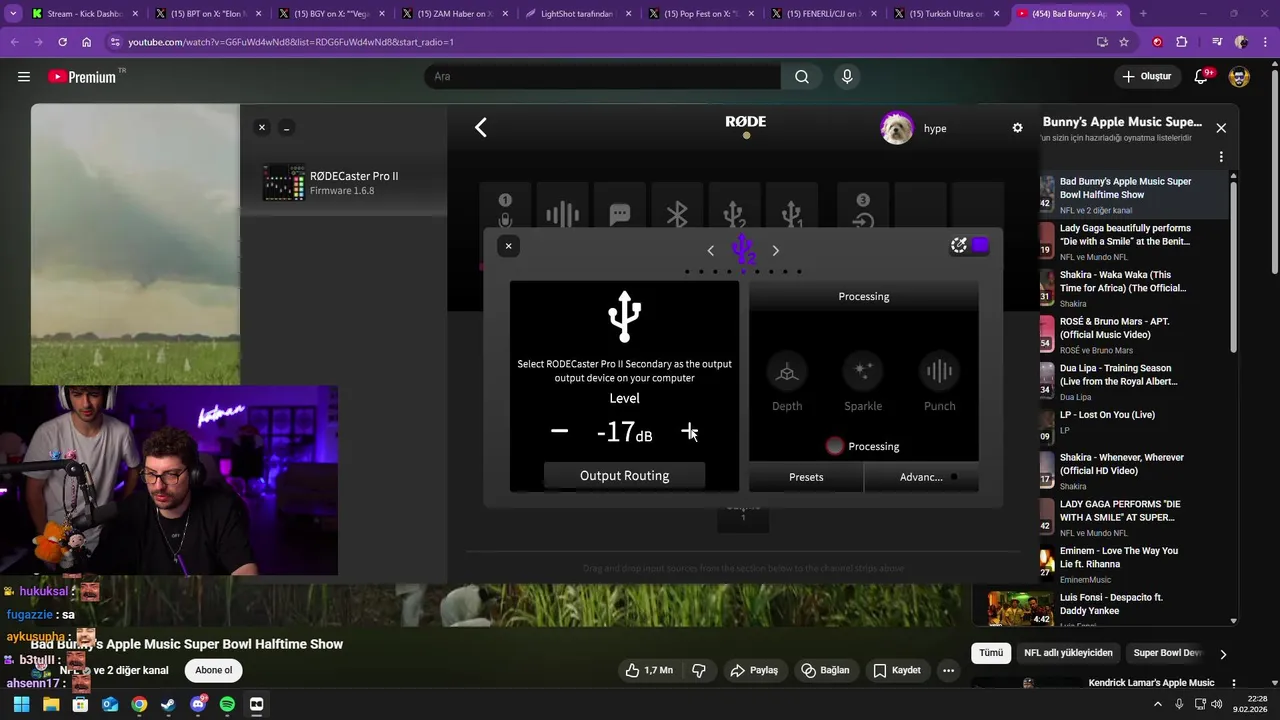This screenshot has width=1280, height=720.
Task: Reload the page
Action: click(62, 42)
